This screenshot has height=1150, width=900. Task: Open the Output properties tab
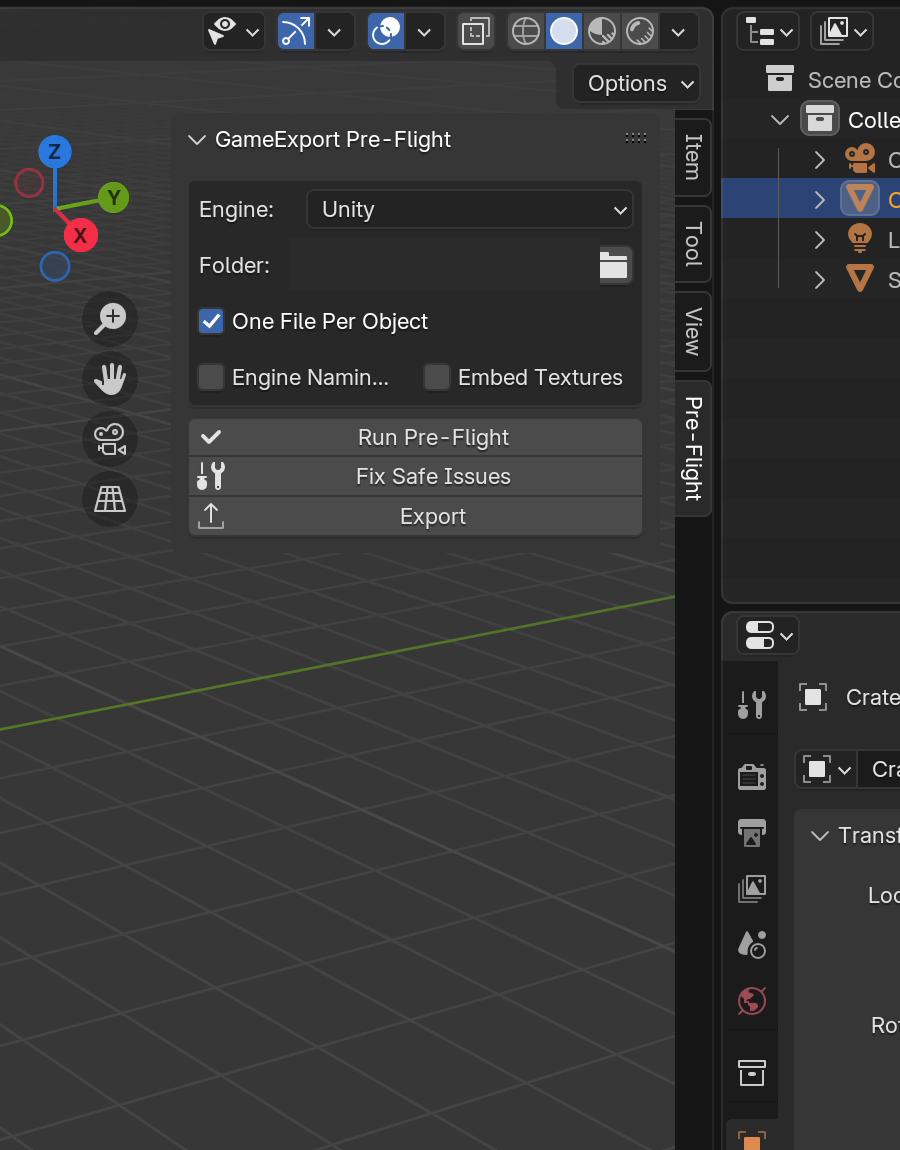pyautogui.click(x=752, y=832)
